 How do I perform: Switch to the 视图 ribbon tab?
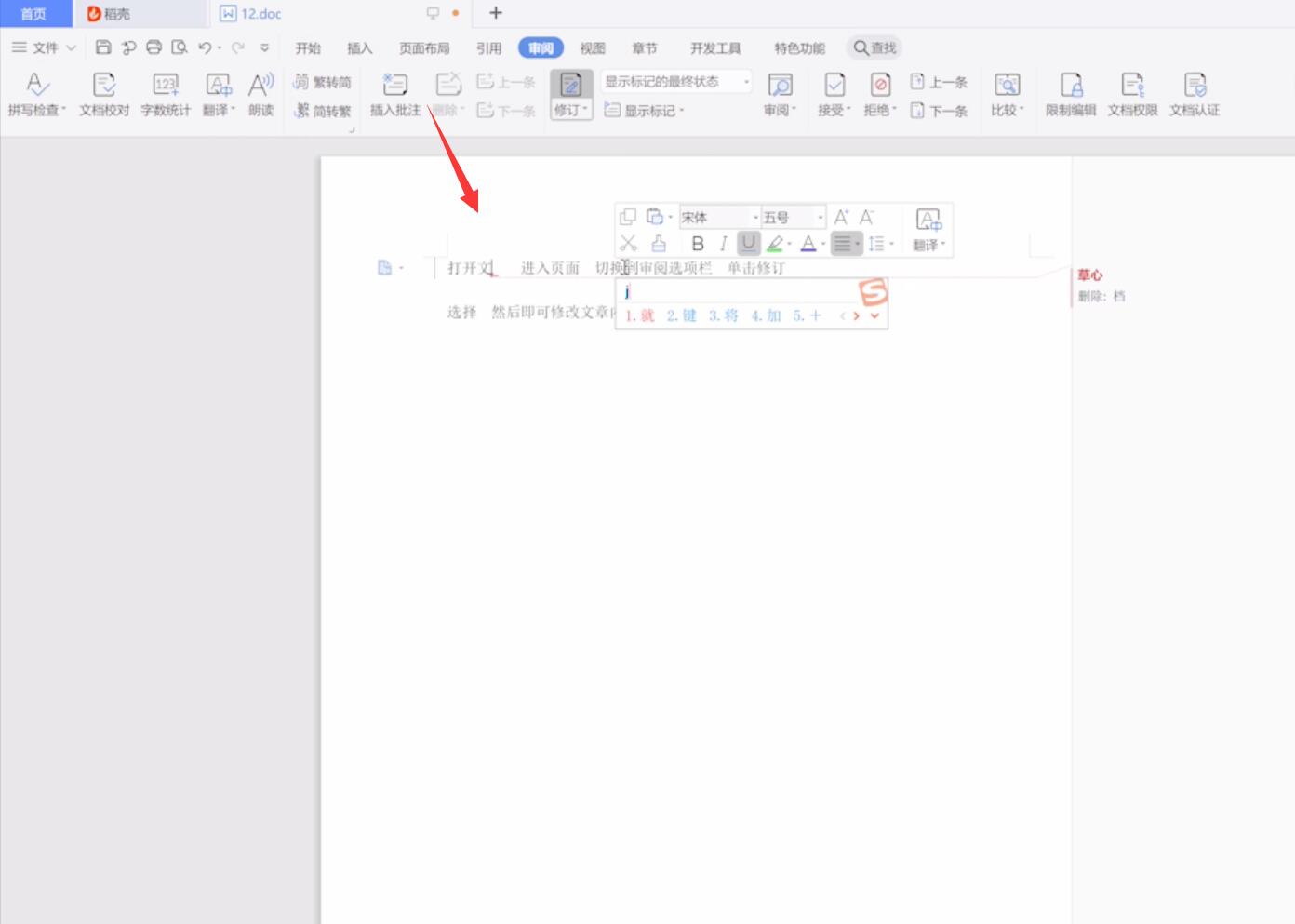pos(592,48)
